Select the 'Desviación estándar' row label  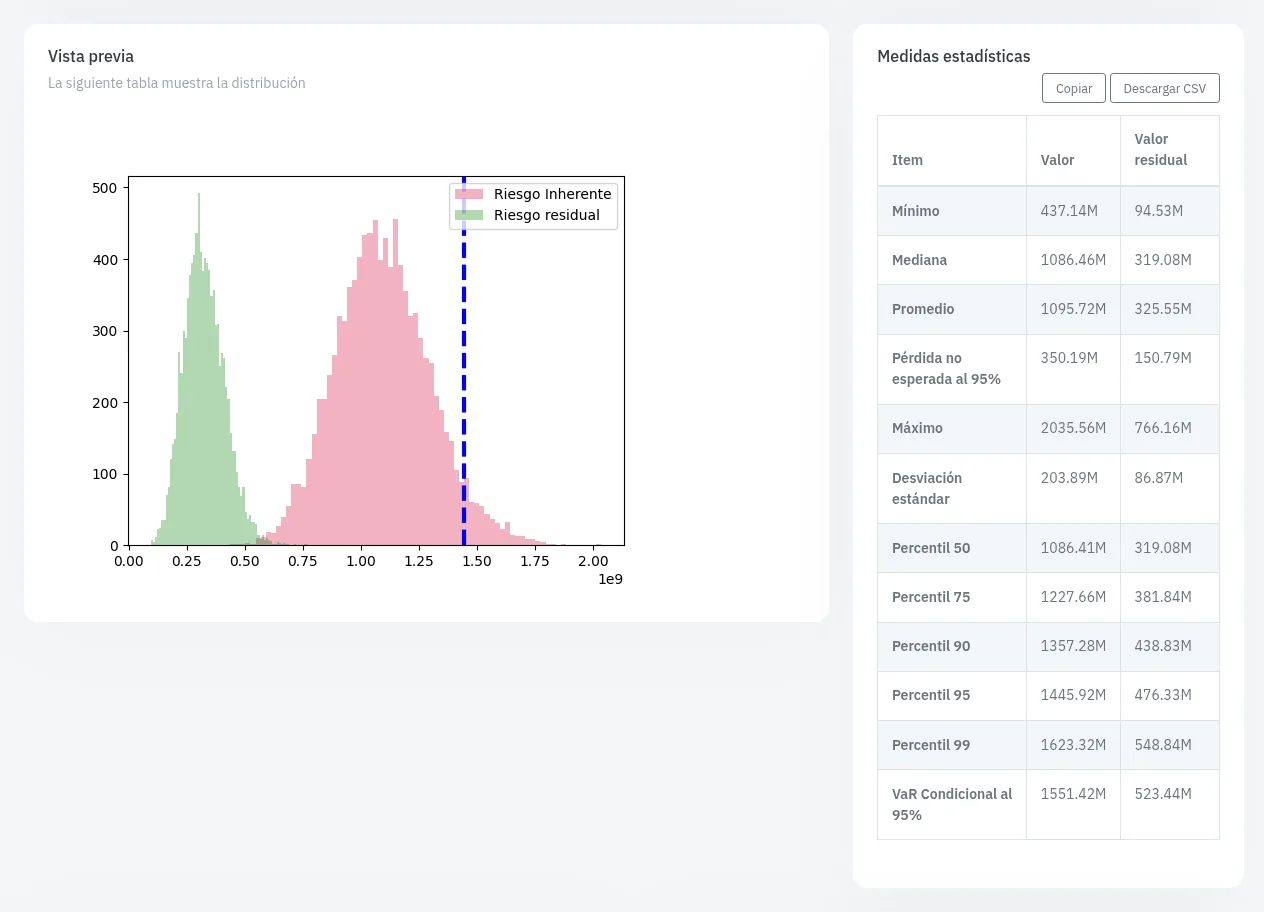pos(927,489)
